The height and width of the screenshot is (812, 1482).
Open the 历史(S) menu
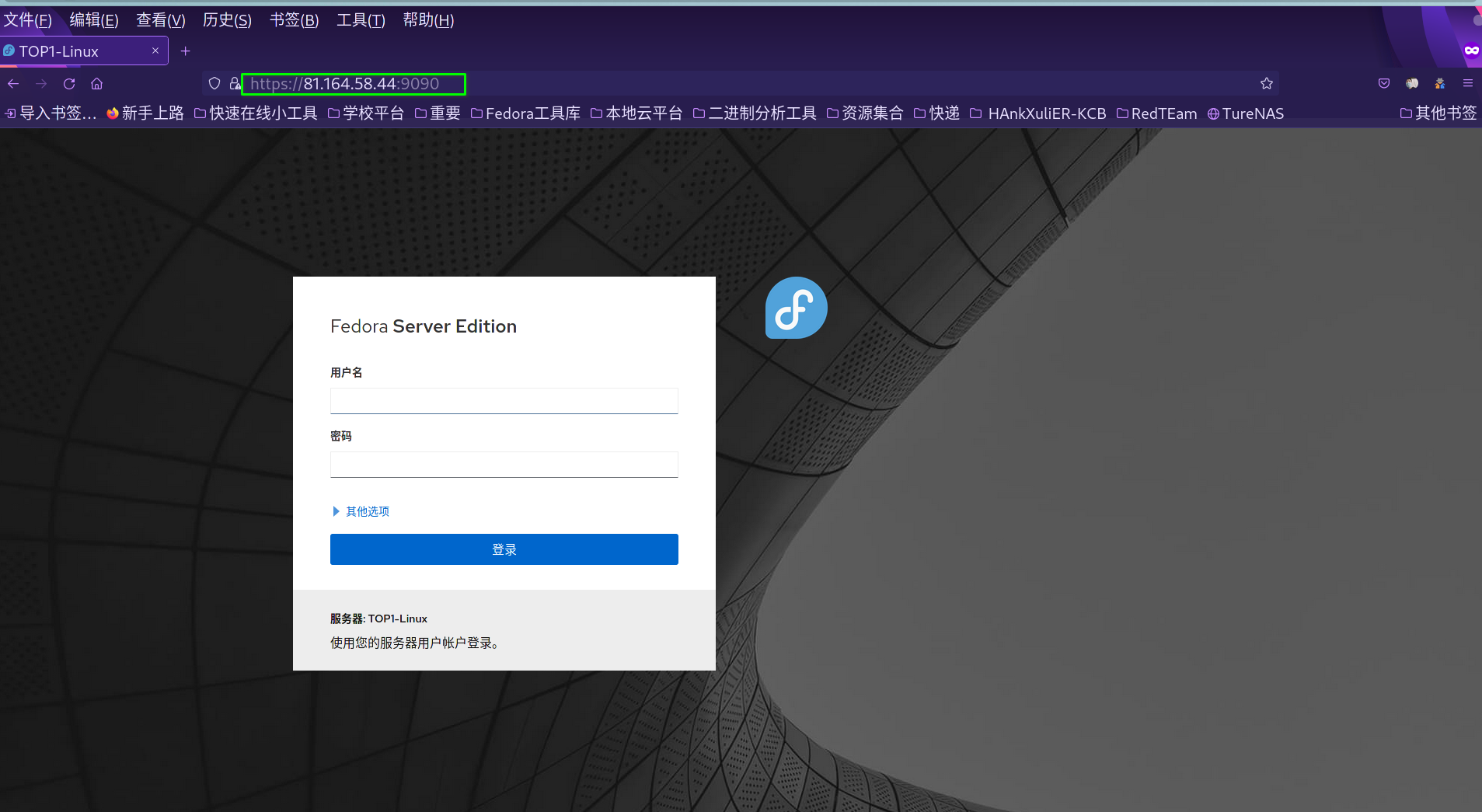click(x=227, y=20)
